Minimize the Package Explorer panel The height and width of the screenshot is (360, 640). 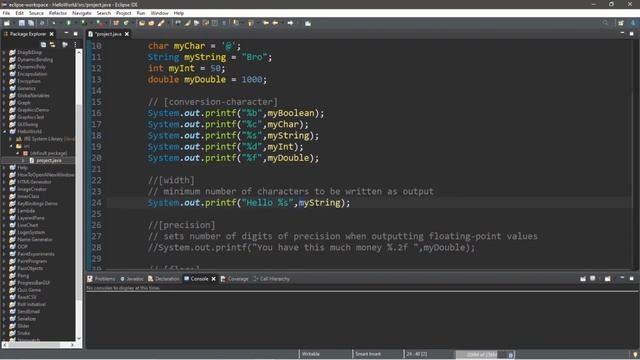click(66, 33)
